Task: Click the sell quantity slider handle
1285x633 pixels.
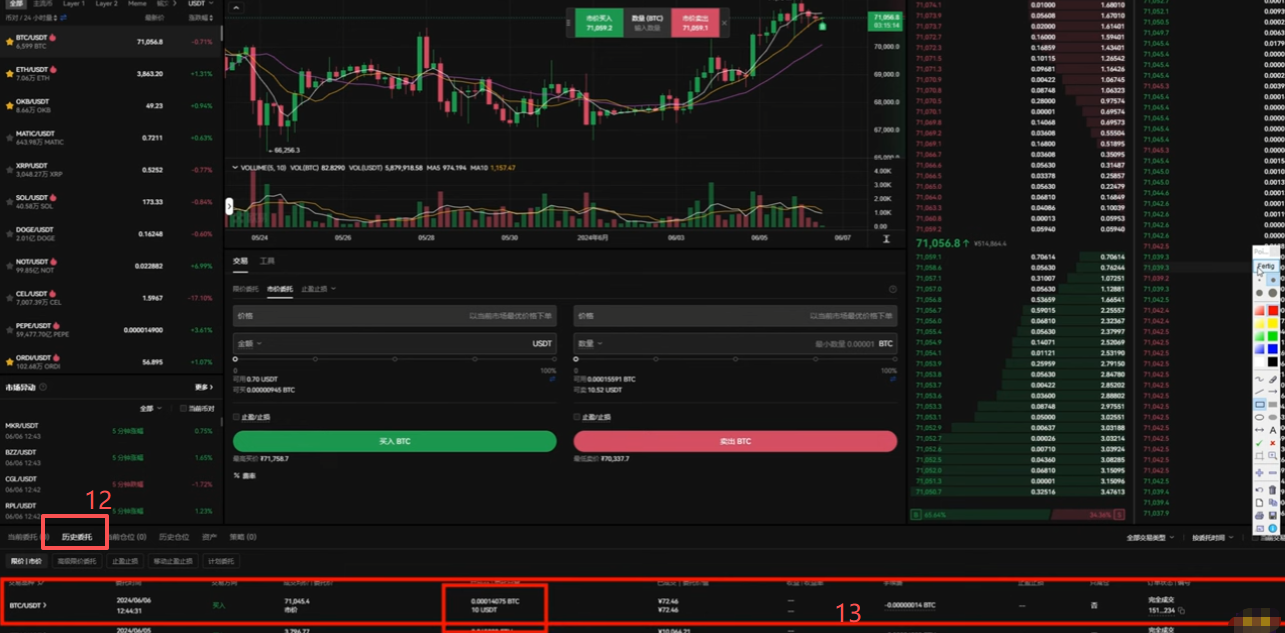Action: [576, 359]
